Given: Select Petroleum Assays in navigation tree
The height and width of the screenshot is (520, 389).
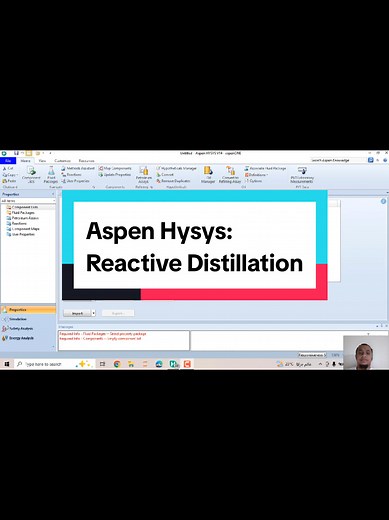Looking at the screenshot, I should coord(25,218).
